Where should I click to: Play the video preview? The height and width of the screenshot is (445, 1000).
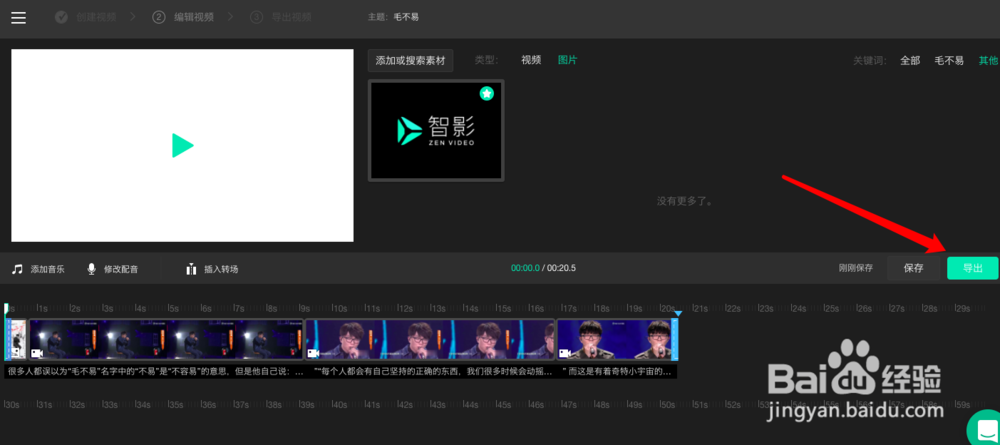[x=182, y=145]
